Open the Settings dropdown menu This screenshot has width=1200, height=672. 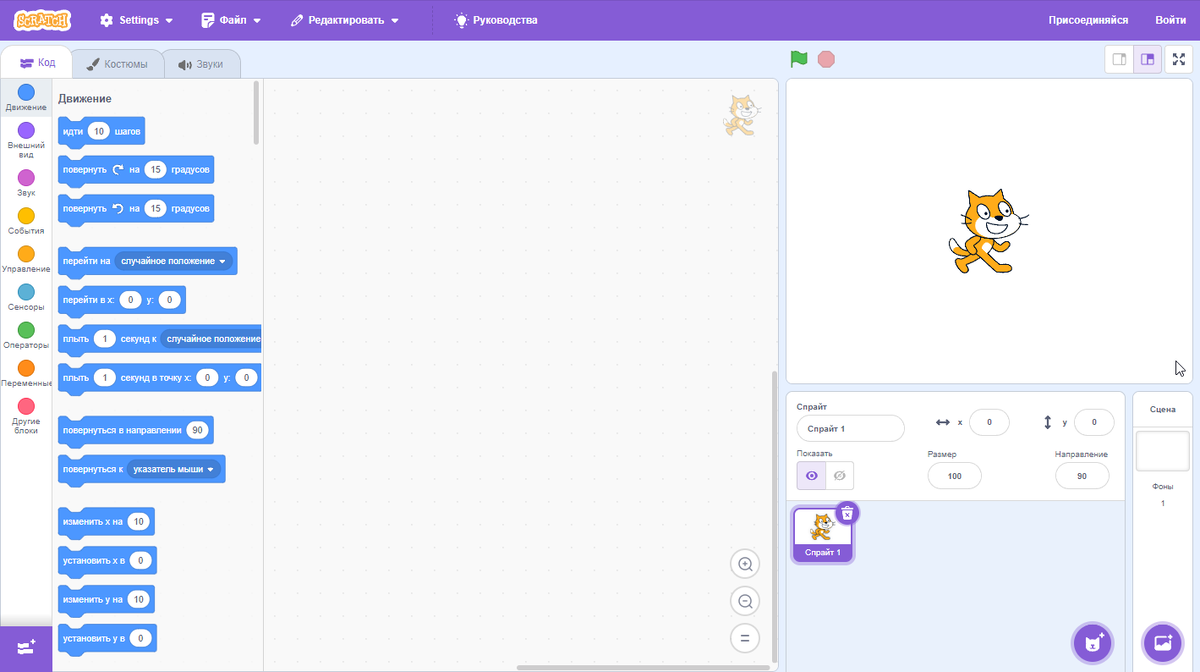point(136,20)
